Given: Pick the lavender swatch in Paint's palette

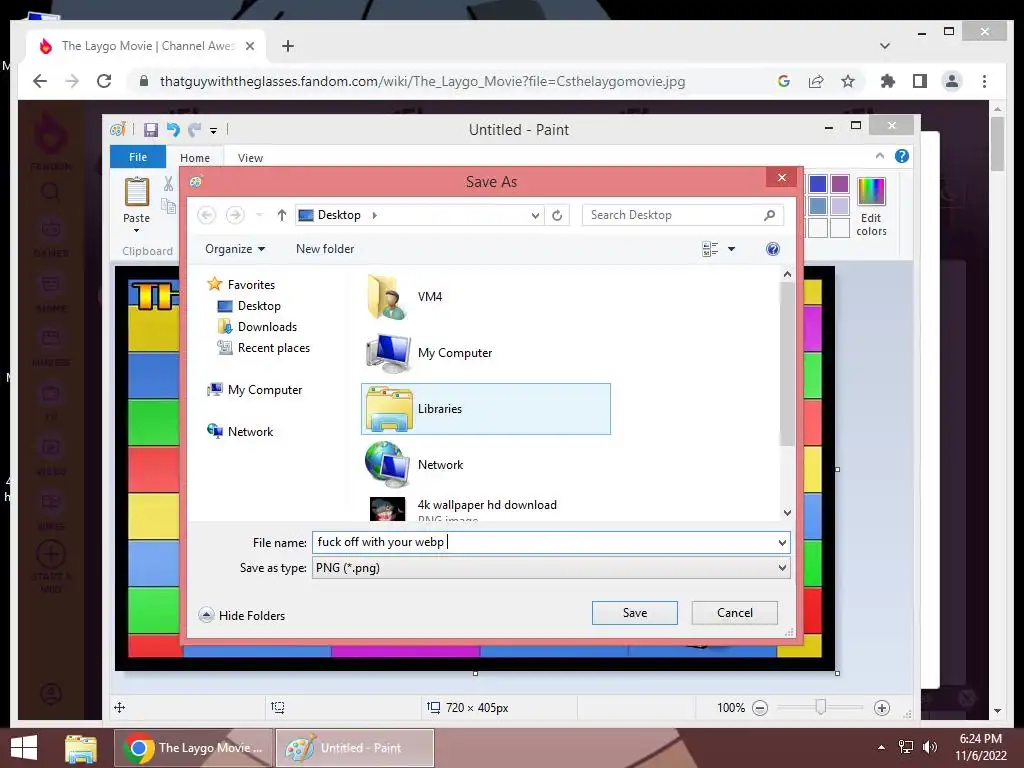Looking at the screenshot, I should coord(840,206).
